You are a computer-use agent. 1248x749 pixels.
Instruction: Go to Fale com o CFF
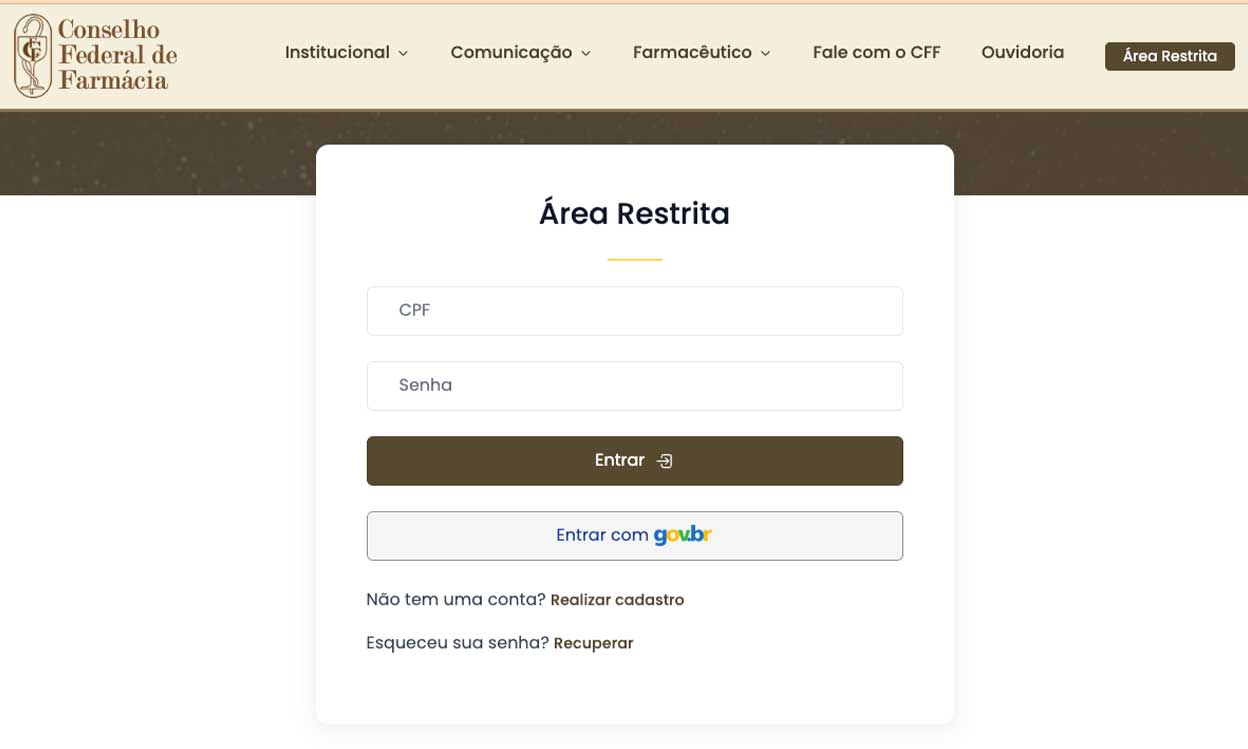pyautogui.click(x=876, y=53)
